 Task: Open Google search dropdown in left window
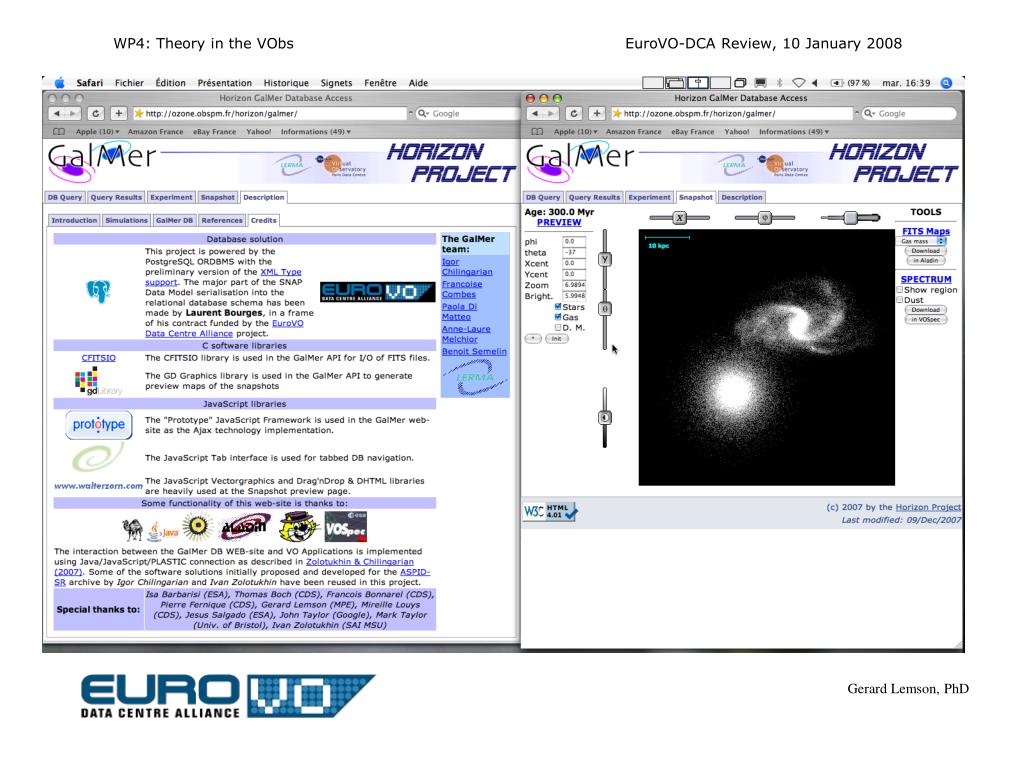(423, 114)
